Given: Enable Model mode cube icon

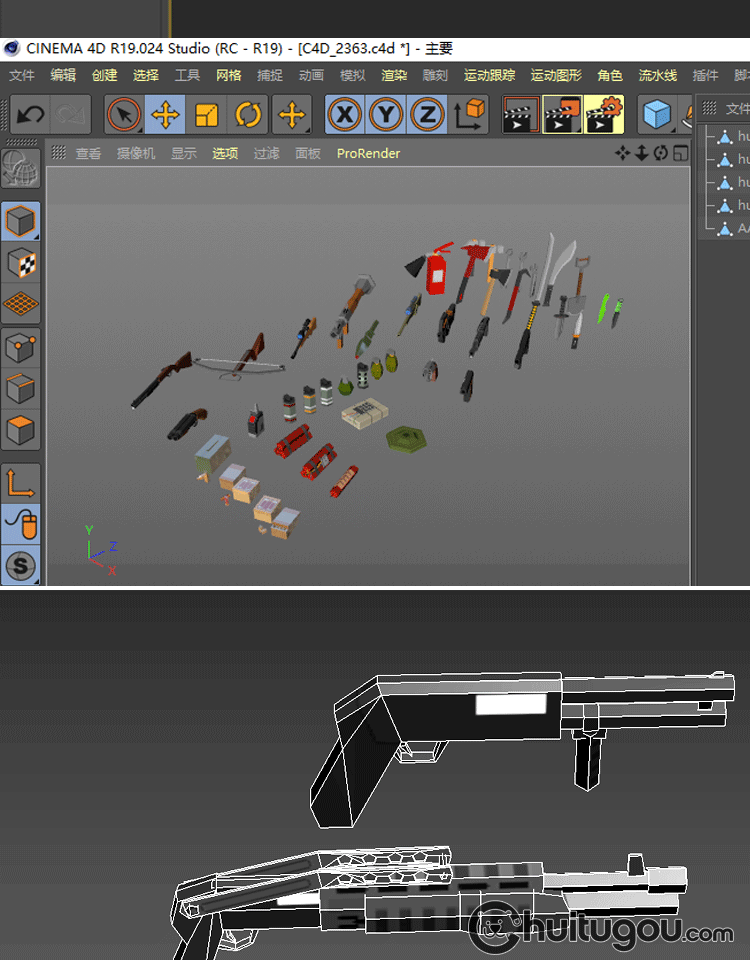Looking at the screenshot, I should (x=21, y=221).
